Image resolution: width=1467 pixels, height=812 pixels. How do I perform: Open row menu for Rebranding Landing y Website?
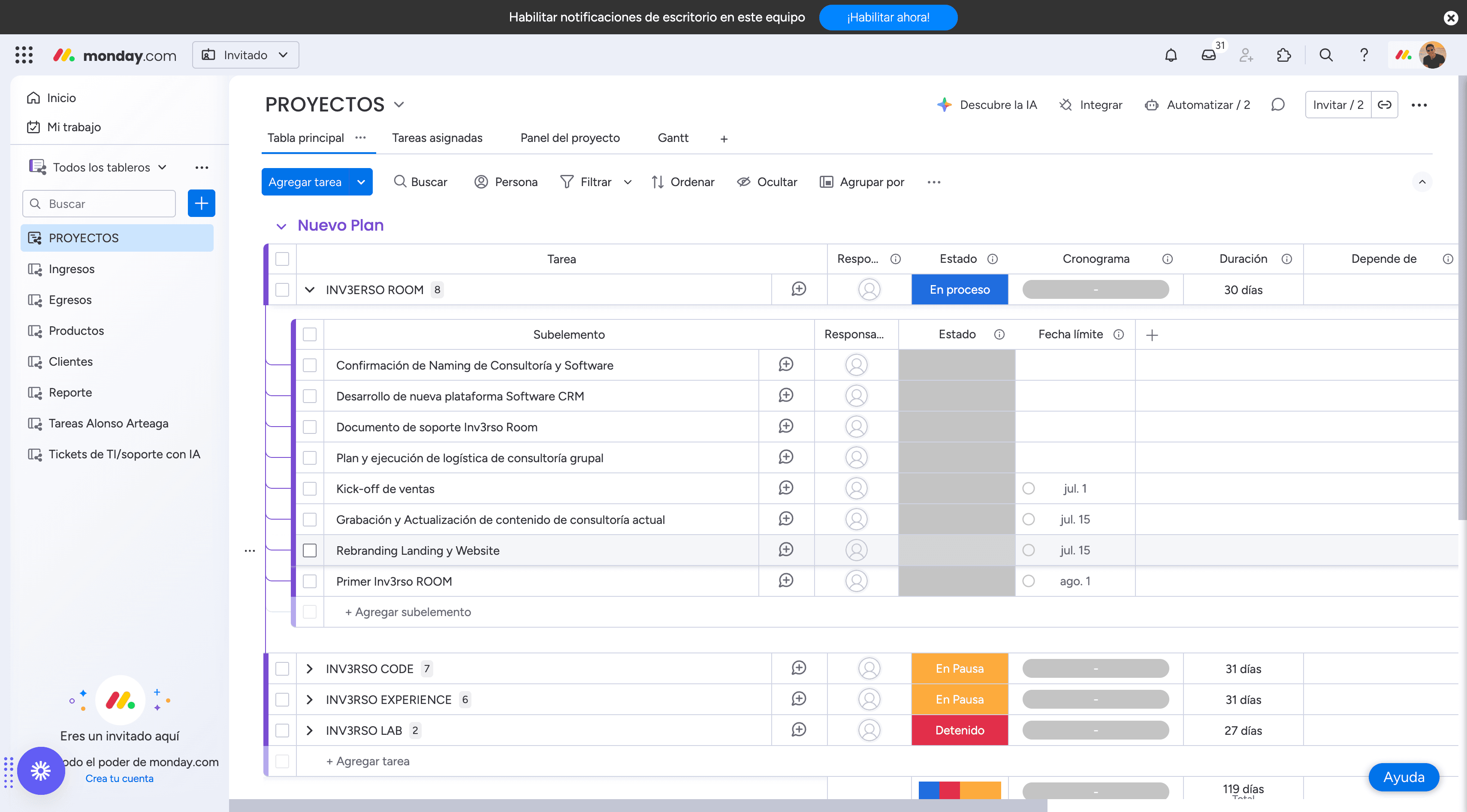[x=250, y=551]
